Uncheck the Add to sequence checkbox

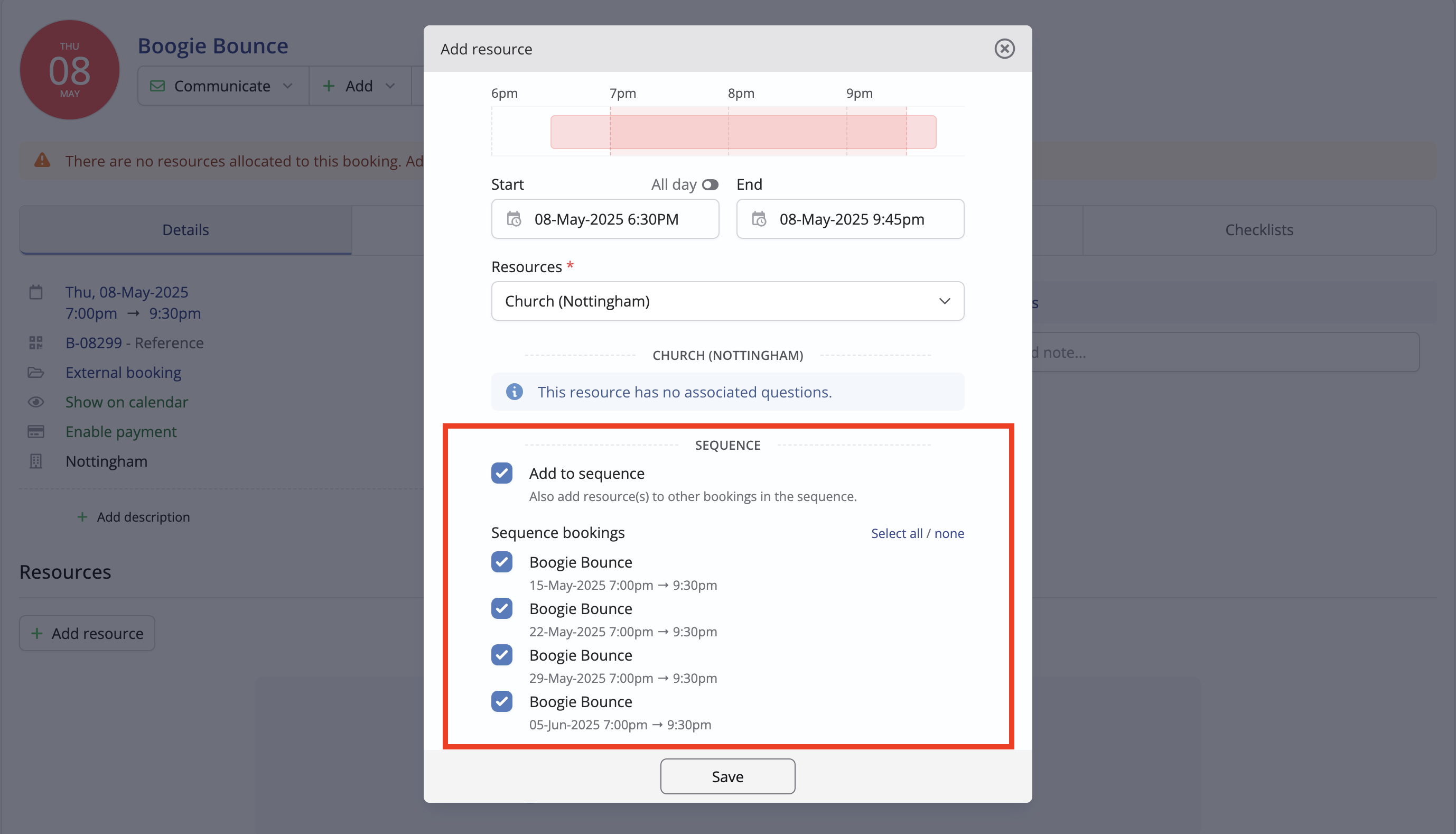[x=501, y=473]
